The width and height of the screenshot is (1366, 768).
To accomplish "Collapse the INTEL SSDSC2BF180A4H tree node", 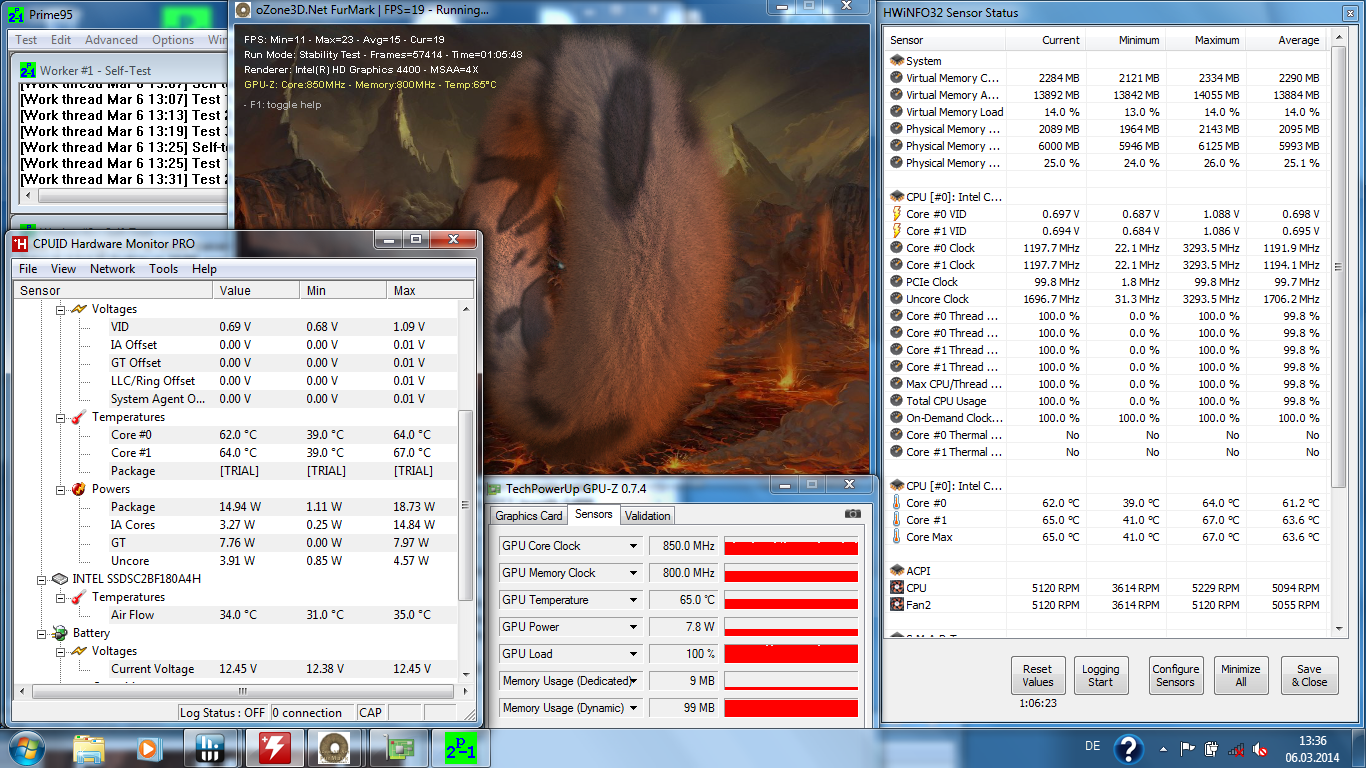I will [42, 579].
